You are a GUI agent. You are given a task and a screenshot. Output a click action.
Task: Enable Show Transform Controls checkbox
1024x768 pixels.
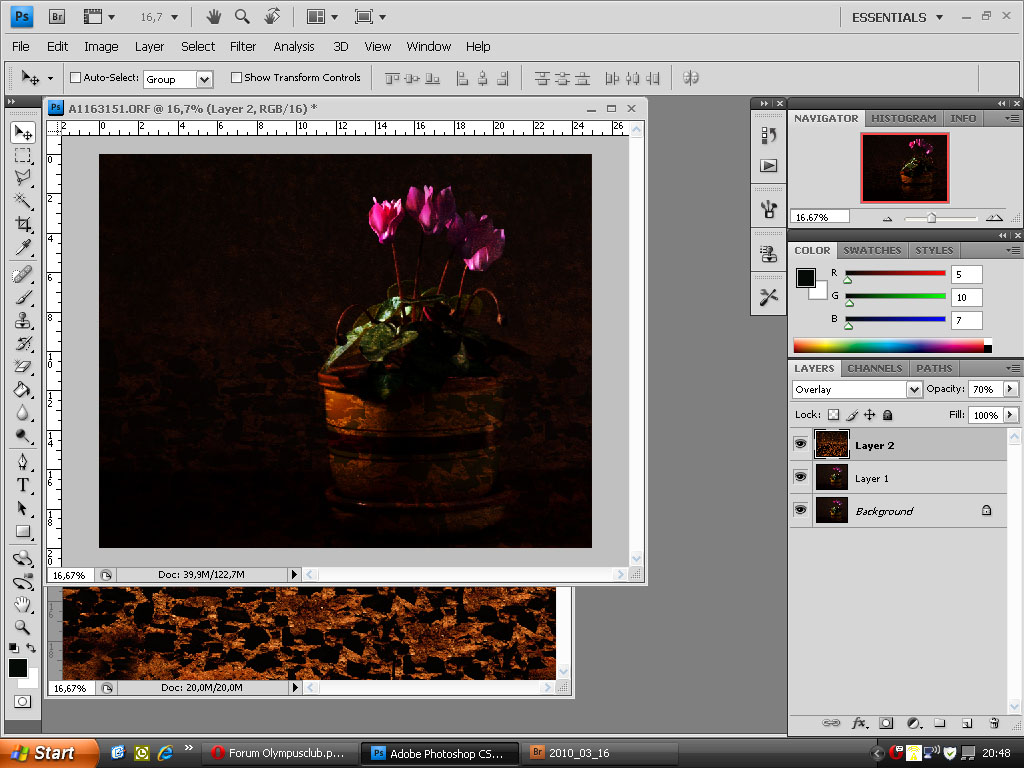coord(236,78)
